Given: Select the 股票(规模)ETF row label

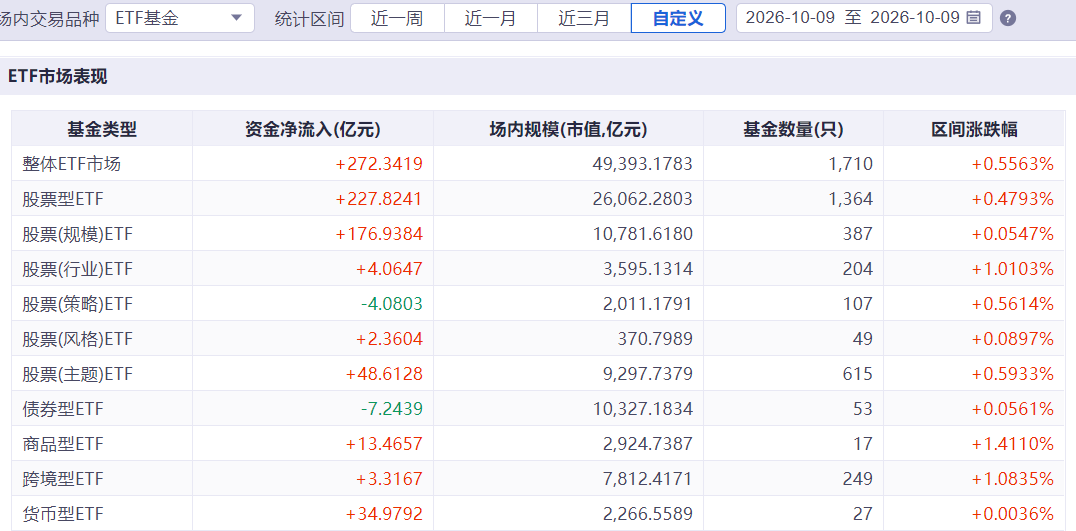Looking at the screenshot, I should click(78, 234).
